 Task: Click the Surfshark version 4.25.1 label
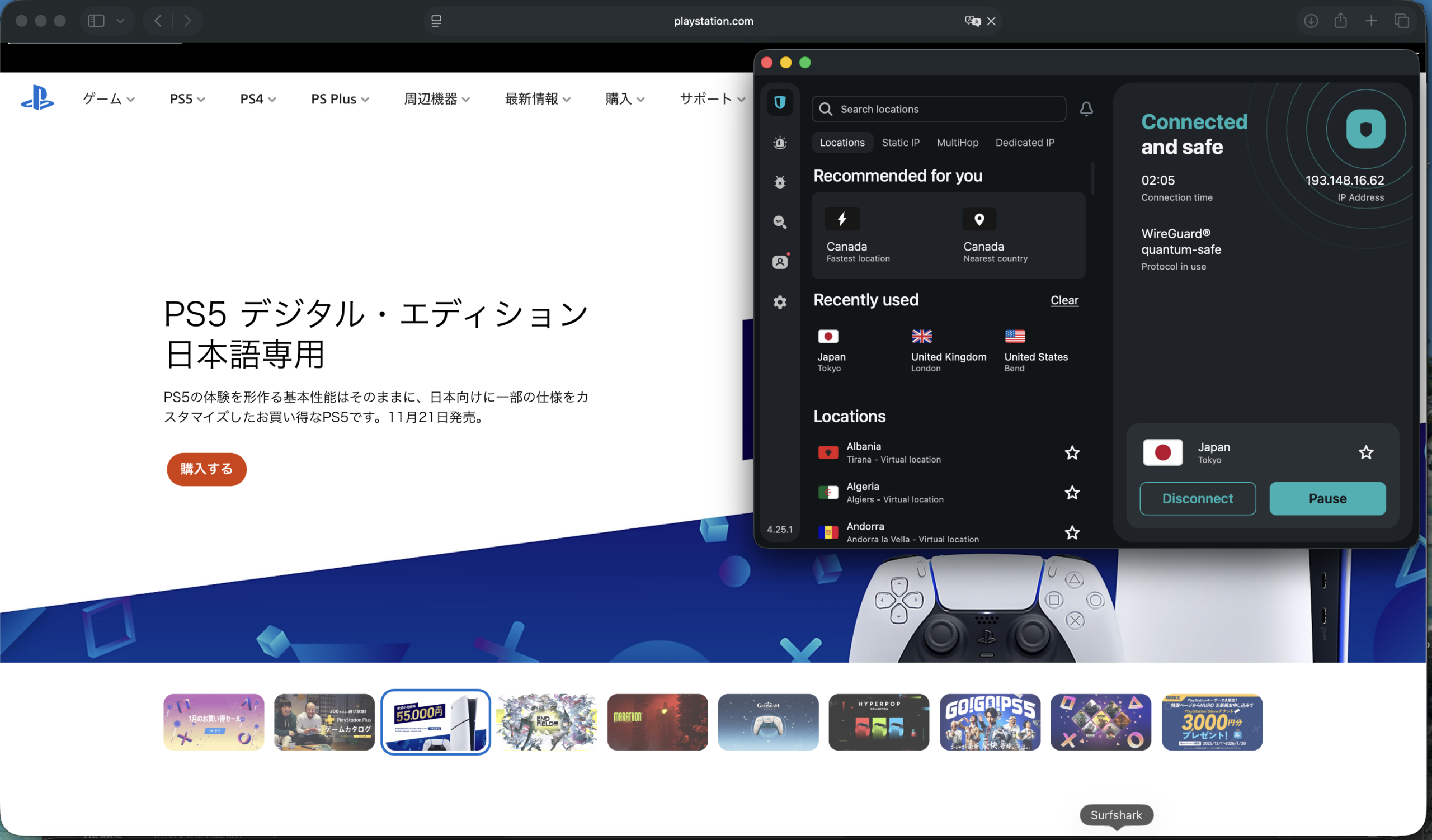(x=780, y=529)
